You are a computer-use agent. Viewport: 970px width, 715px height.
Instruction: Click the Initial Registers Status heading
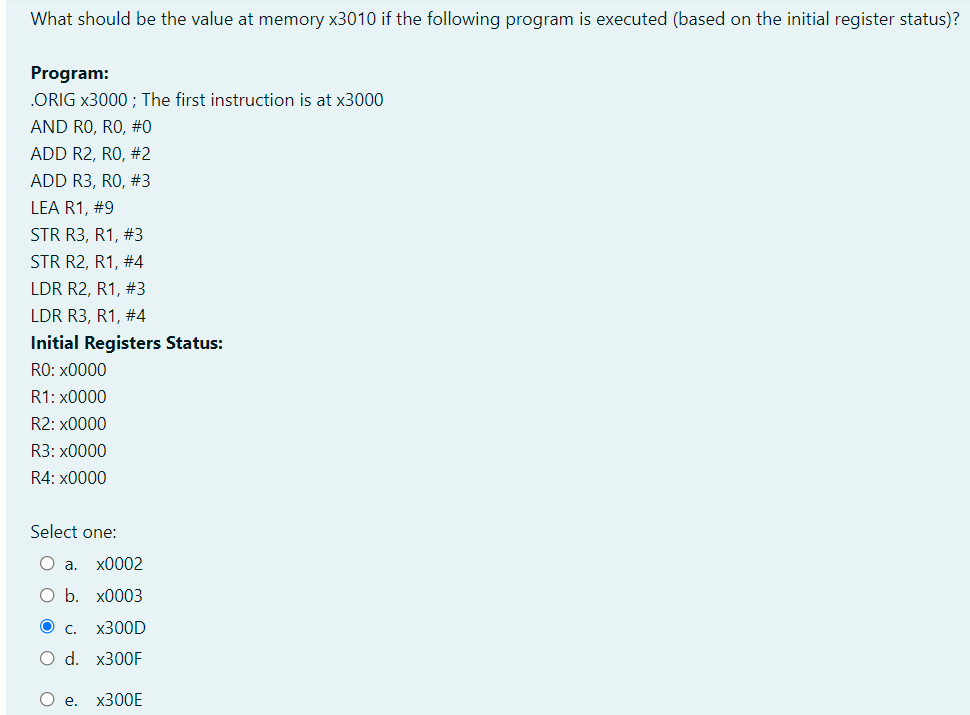point(126,342)
